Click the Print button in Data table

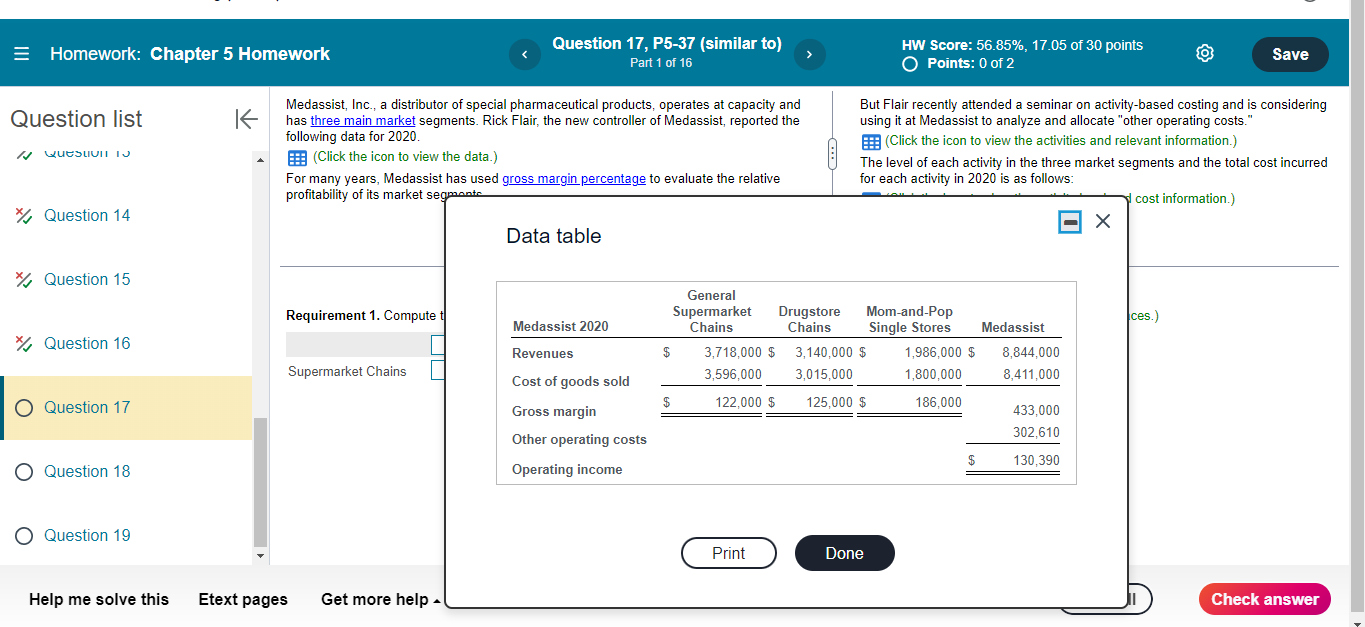[728, 553]
